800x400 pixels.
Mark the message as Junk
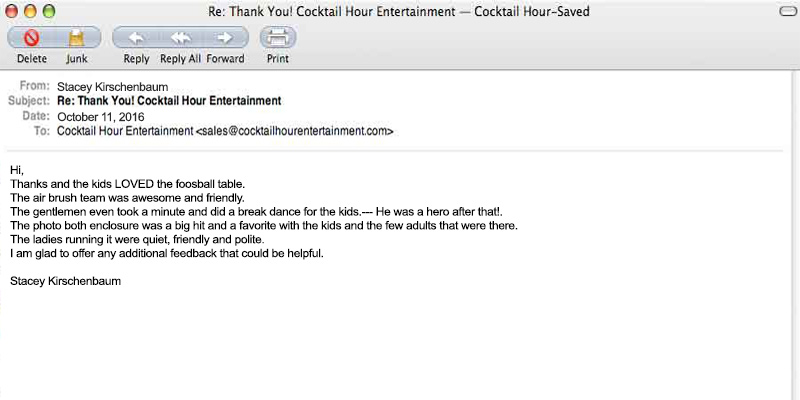pyautogui.click(x=77, y=38)
